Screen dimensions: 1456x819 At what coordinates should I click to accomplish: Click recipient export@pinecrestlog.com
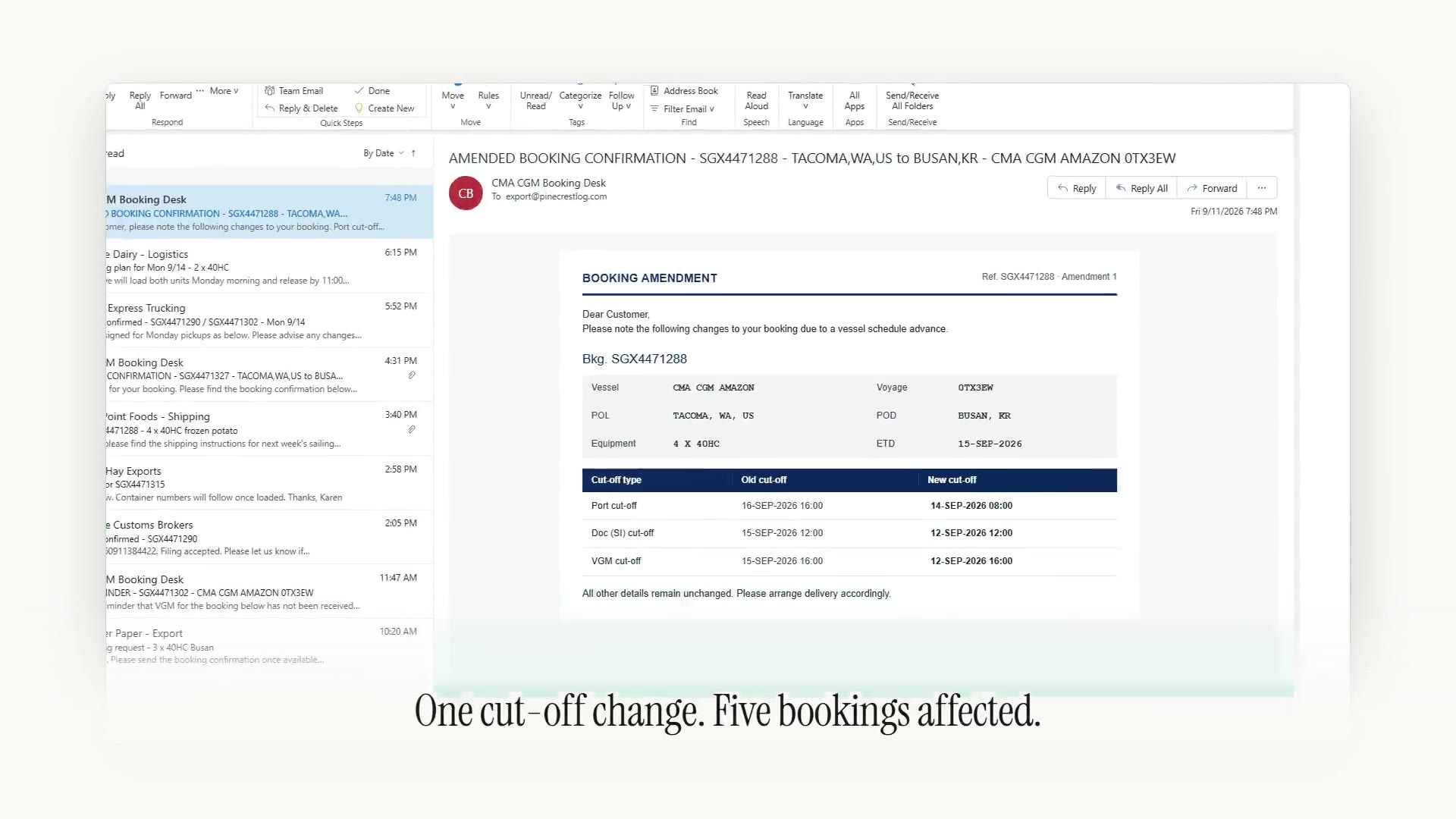coord(556,196)
